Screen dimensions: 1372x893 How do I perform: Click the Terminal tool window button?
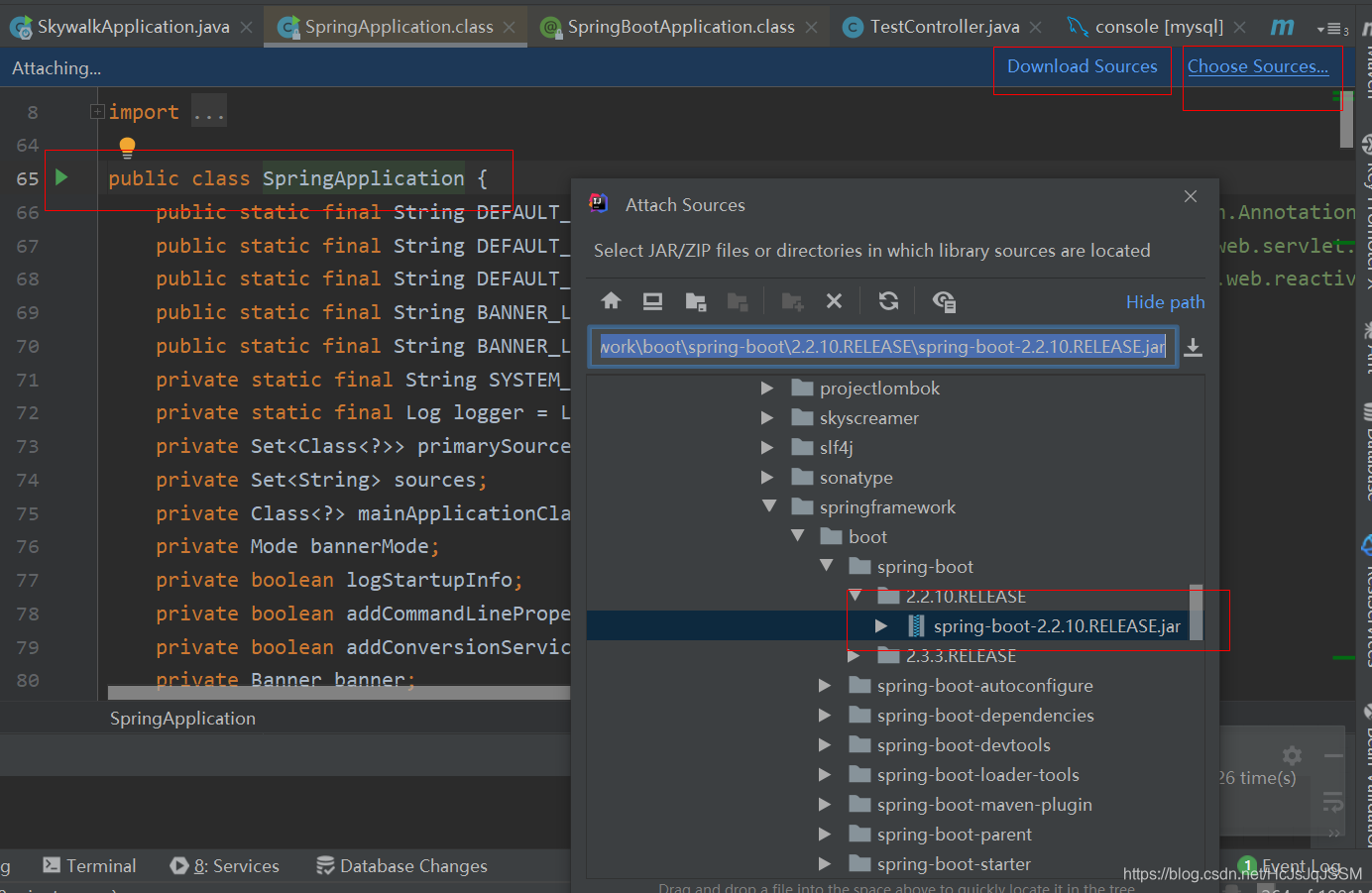(89, 865)
